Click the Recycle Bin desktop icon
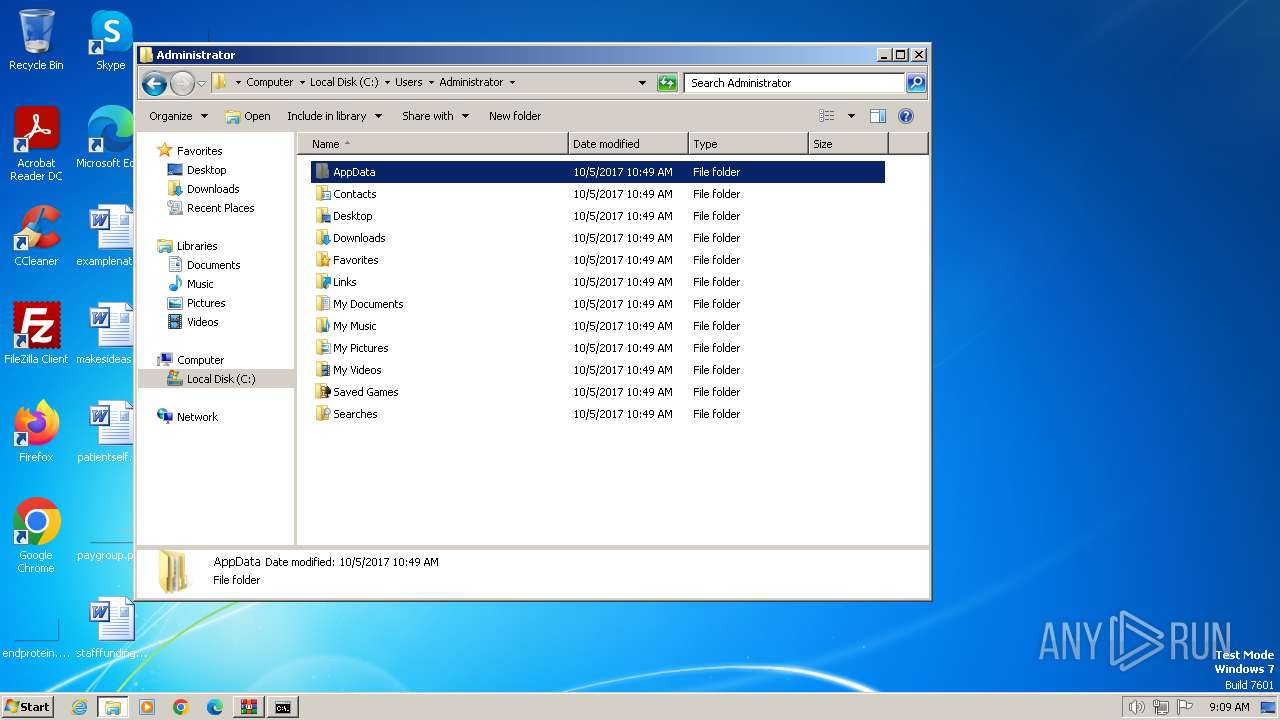 [36, 40]
